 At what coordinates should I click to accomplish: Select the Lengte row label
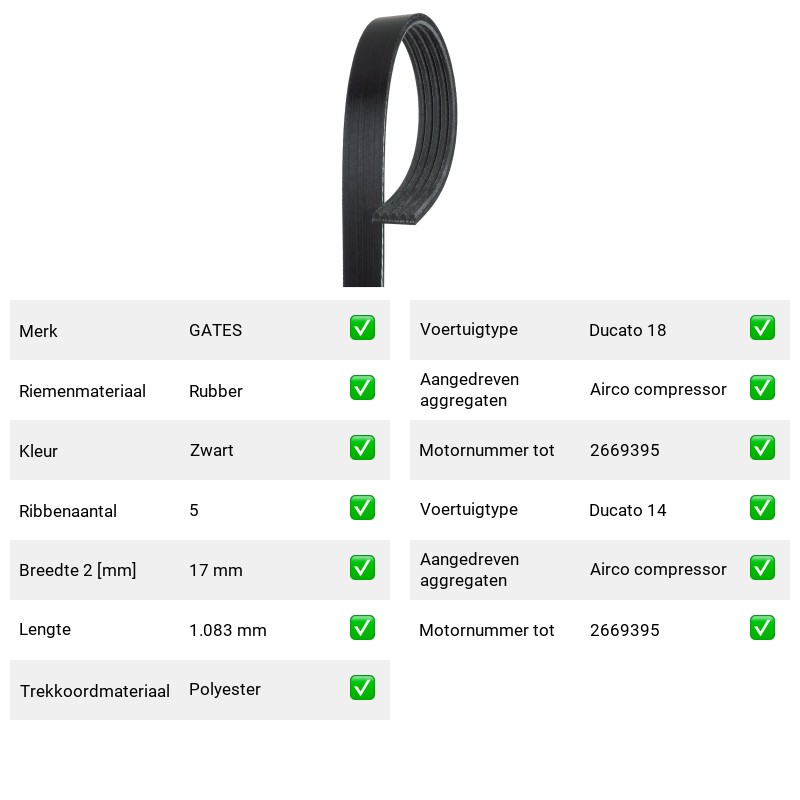pyautogui.click(x=45, y=630)
